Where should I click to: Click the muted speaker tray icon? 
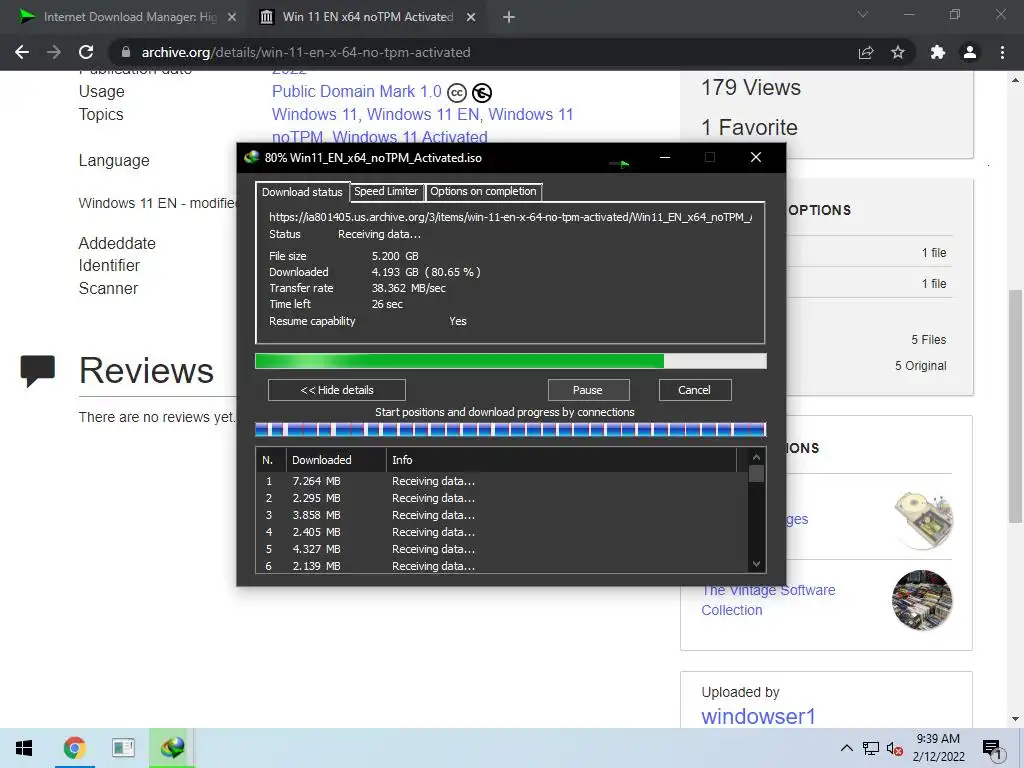coord(894,748)
